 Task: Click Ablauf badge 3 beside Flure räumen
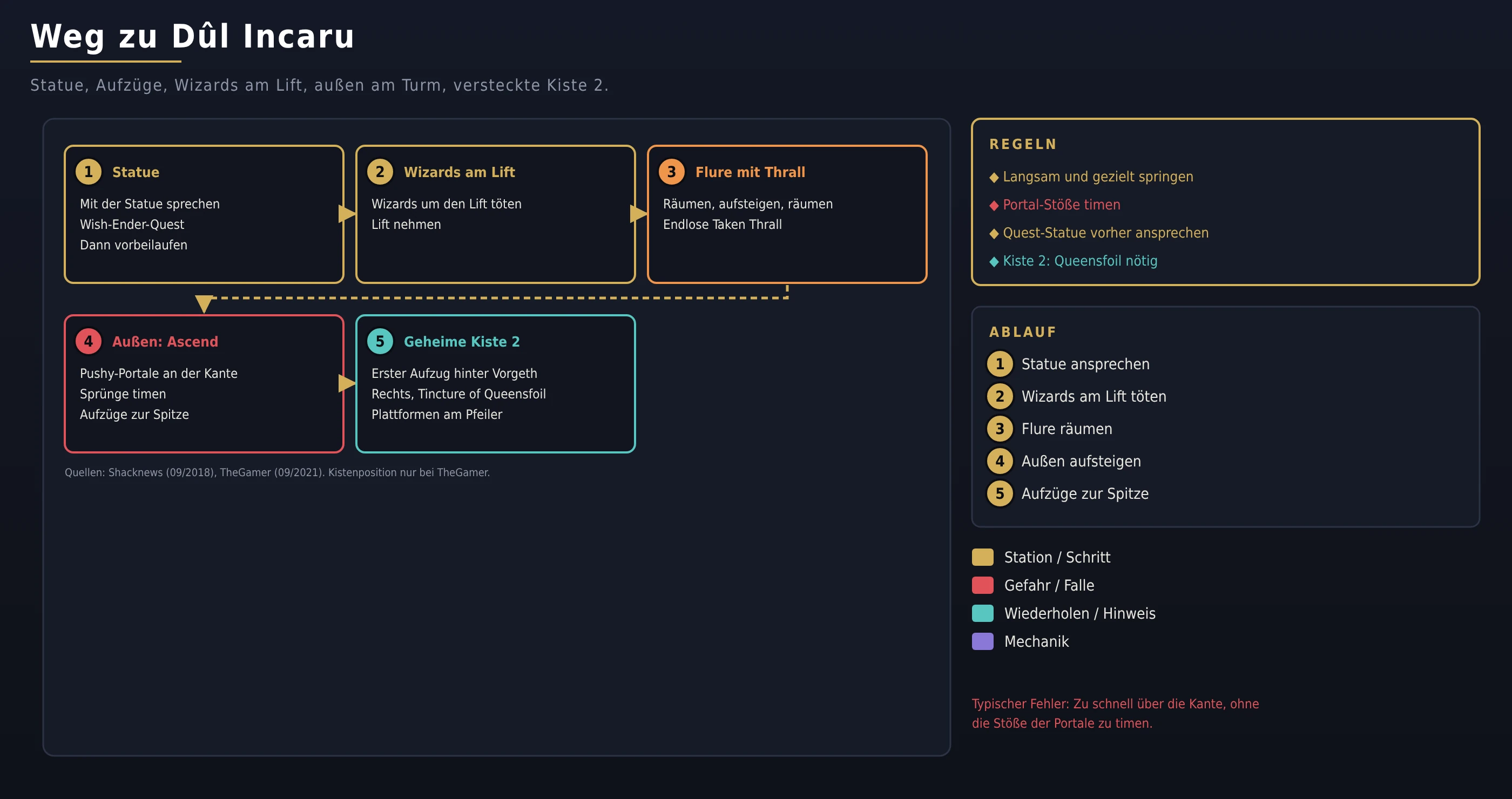[1000, 429]
